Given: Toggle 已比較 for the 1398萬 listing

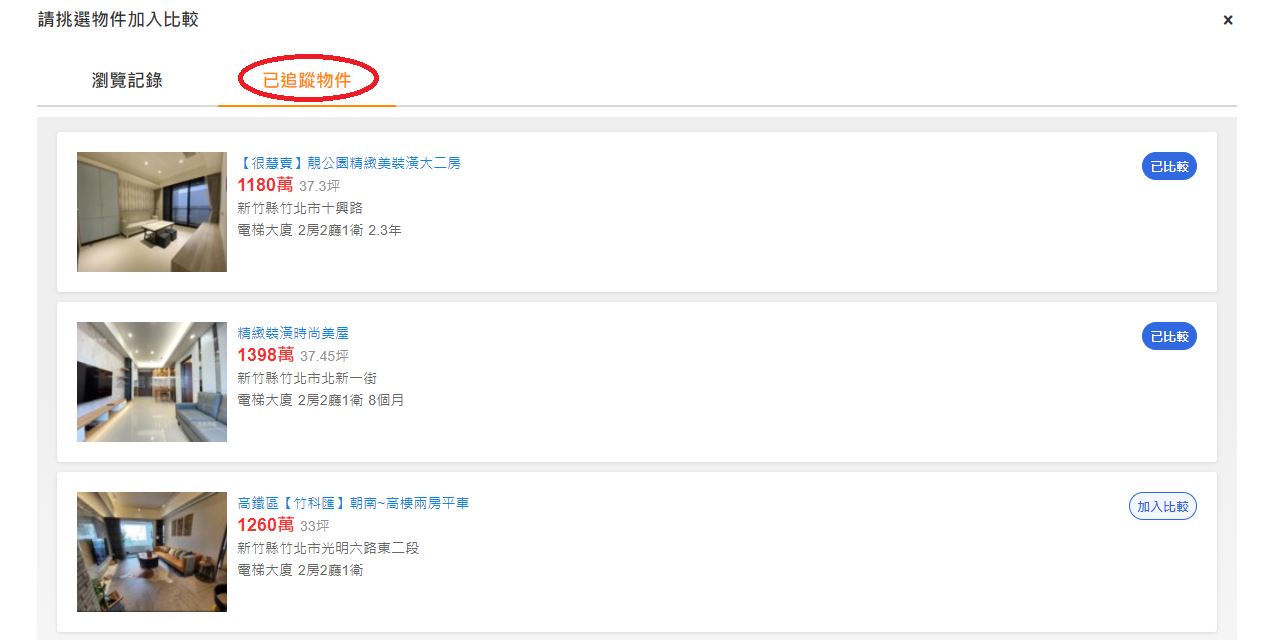Looking at the screenshot, I should (x=1169, y=337).
